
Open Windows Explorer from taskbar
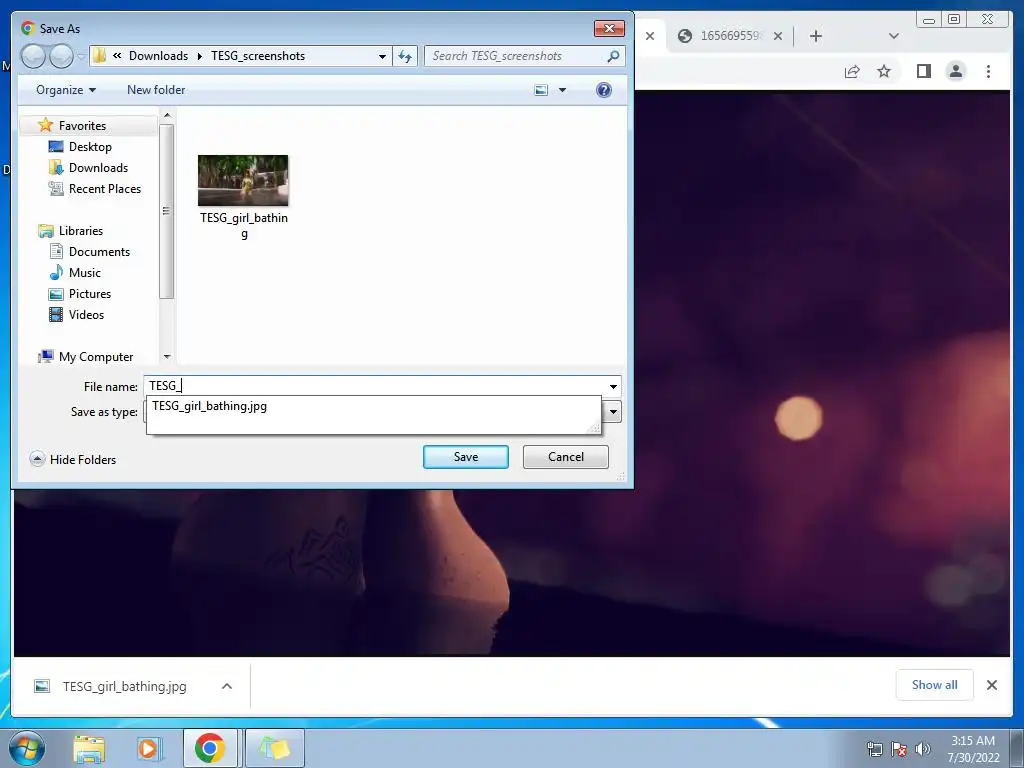point(89,748)
